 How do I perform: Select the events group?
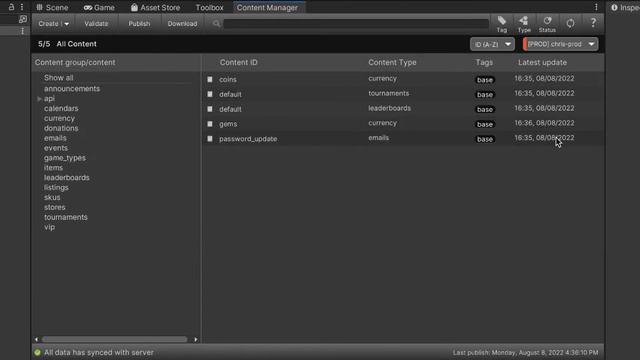coord(56,148)
